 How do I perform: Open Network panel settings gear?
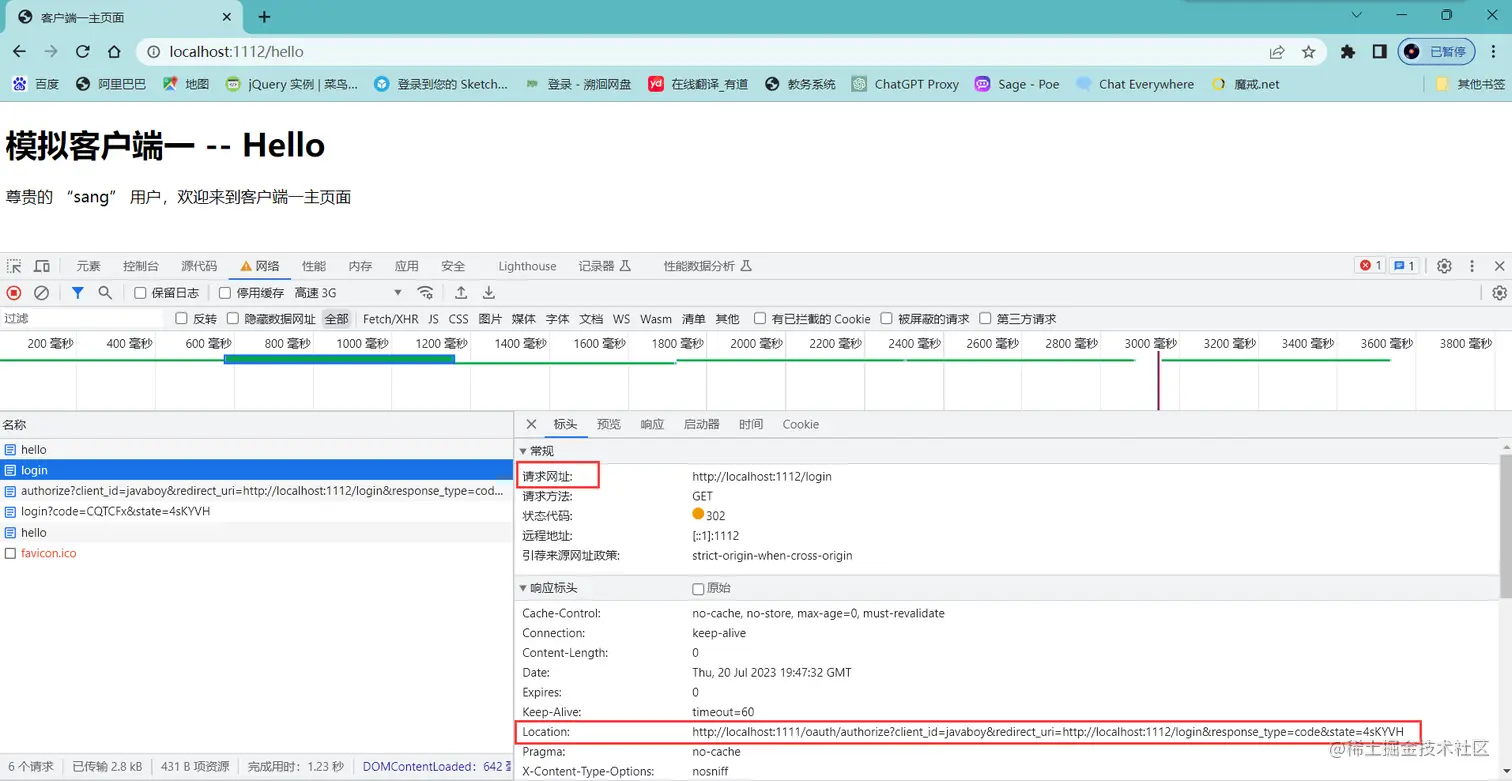1499,293
